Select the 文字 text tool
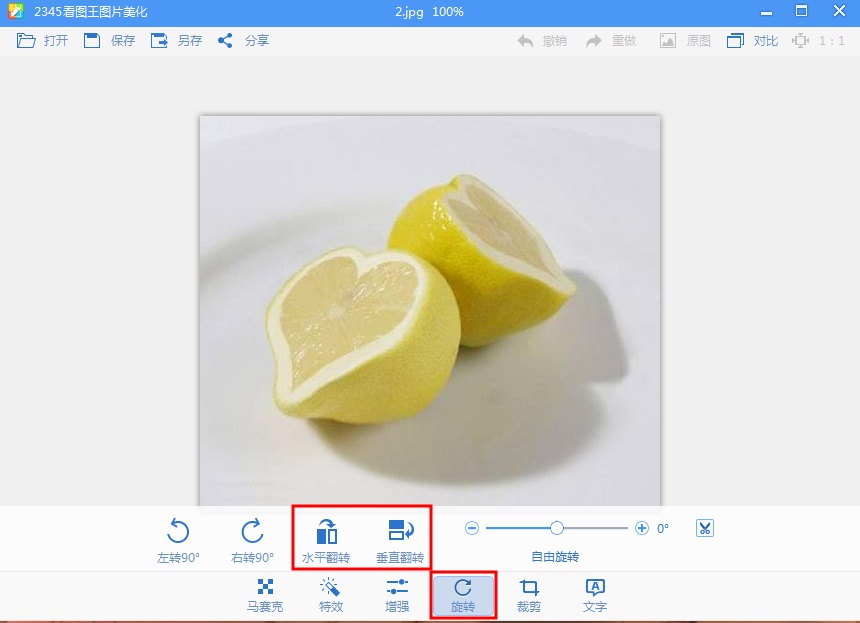This screenshot has width=860, height=623. coord(595,595)
